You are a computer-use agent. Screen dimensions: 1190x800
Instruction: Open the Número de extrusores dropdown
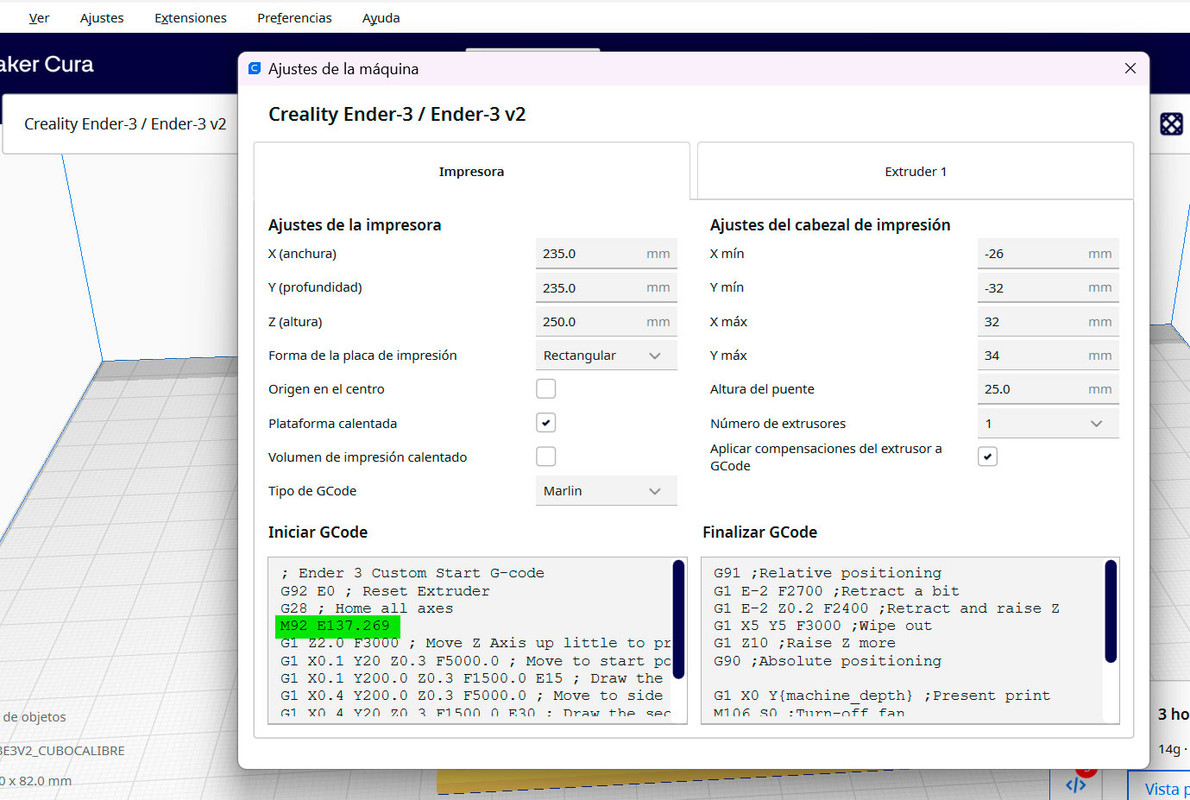(x=1047, y=424)
